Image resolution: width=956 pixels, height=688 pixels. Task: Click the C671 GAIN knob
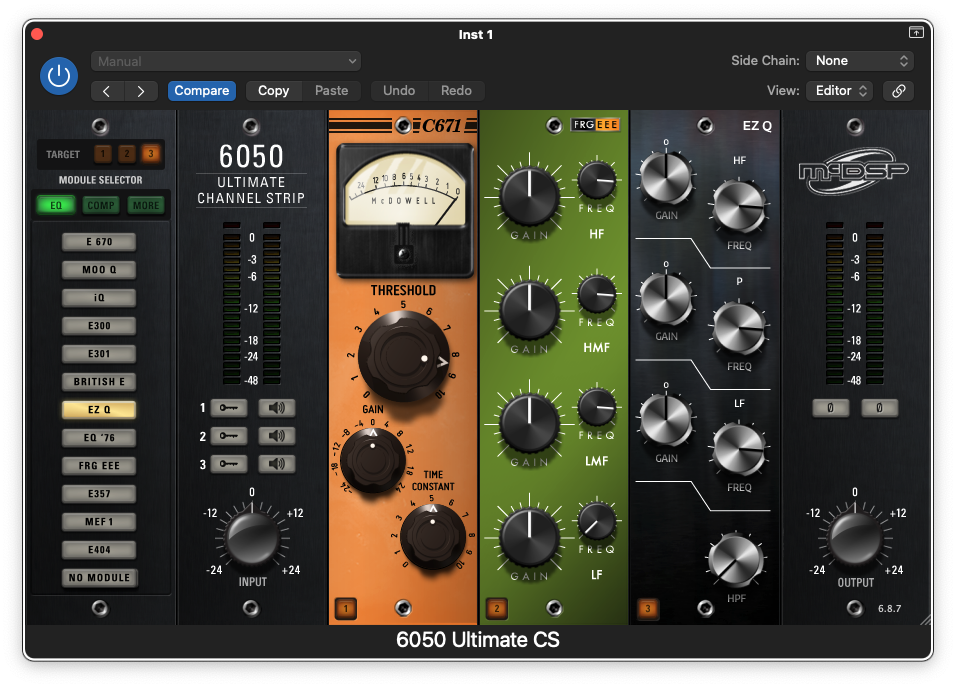click(373, 460)
